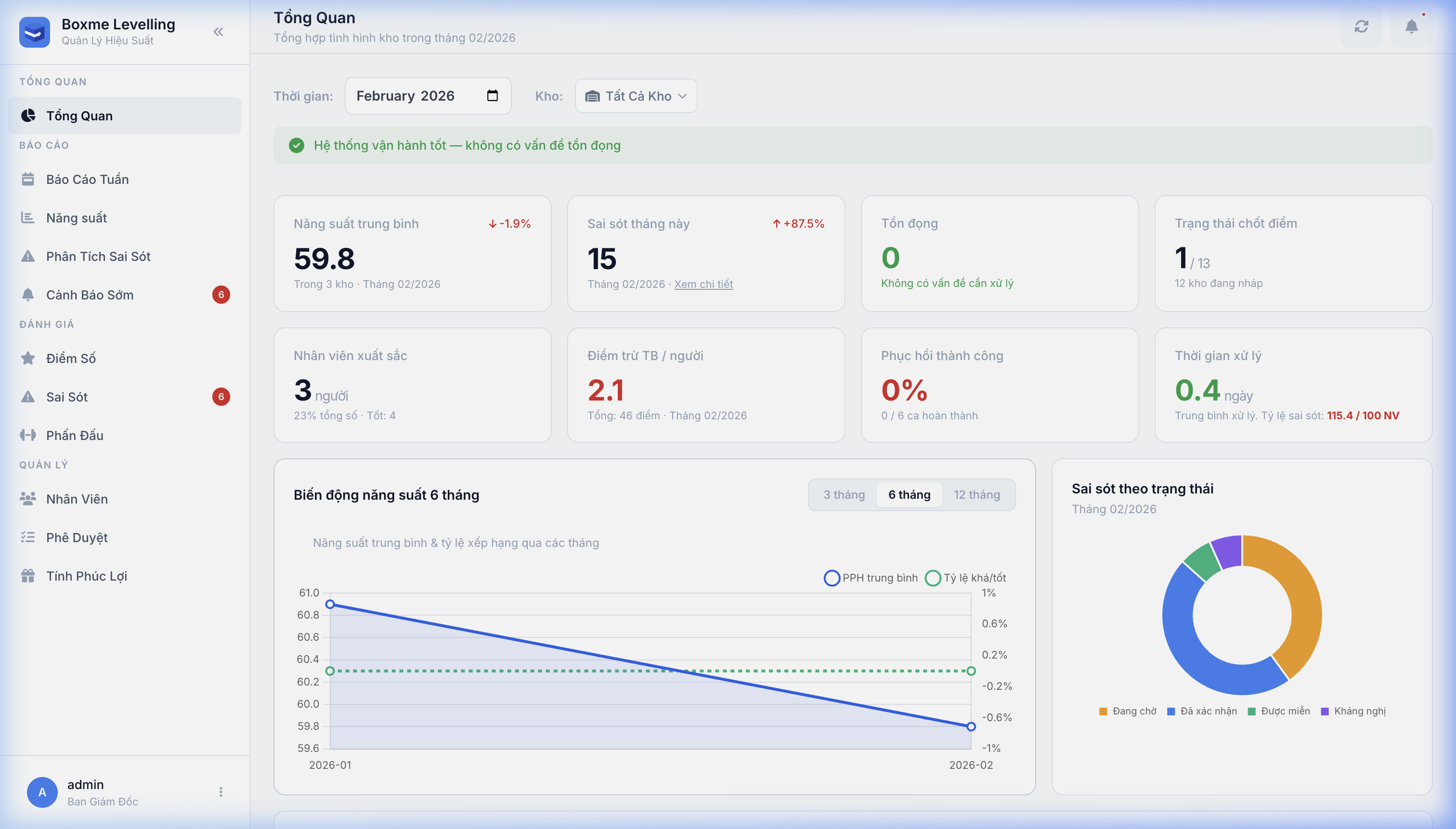Open the Cảnh Báo Sớm alert bell icon
The image size is (1456, 829).
pyautogui.click(x=28, y=294)
